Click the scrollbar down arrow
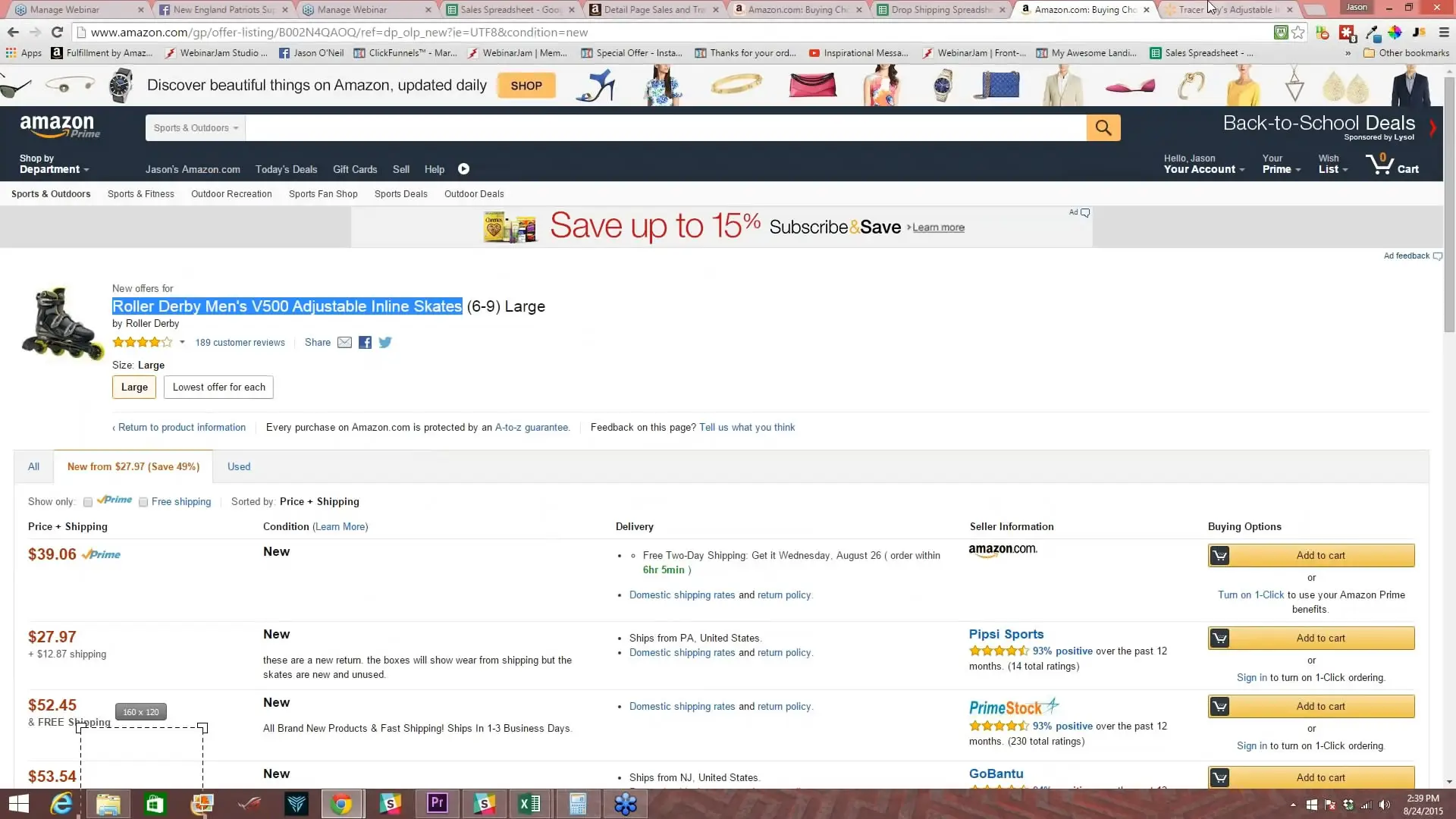 point(1449,782)
